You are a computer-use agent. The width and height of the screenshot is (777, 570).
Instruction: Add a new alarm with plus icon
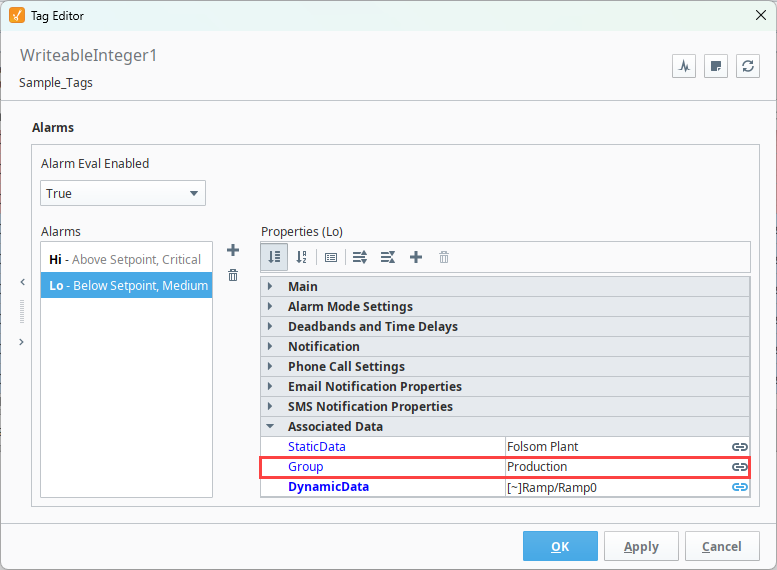point(233,250)
